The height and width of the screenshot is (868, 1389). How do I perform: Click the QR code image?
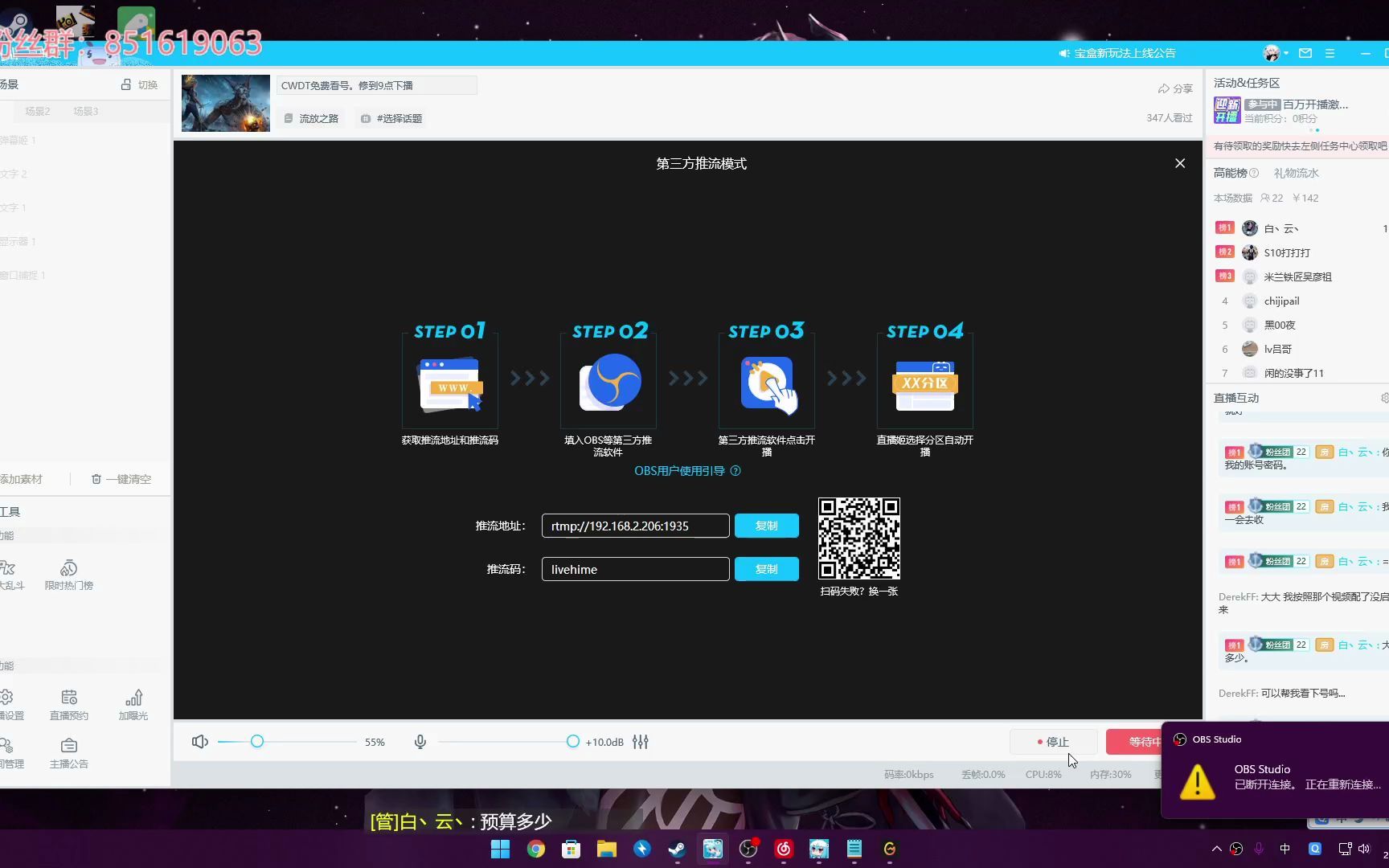click(x=858, y=538)
